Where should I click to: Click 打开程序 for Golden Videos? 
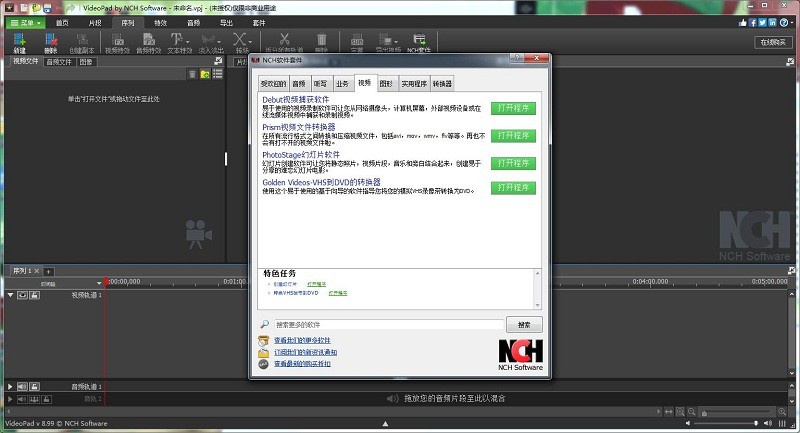click(513, 188)
